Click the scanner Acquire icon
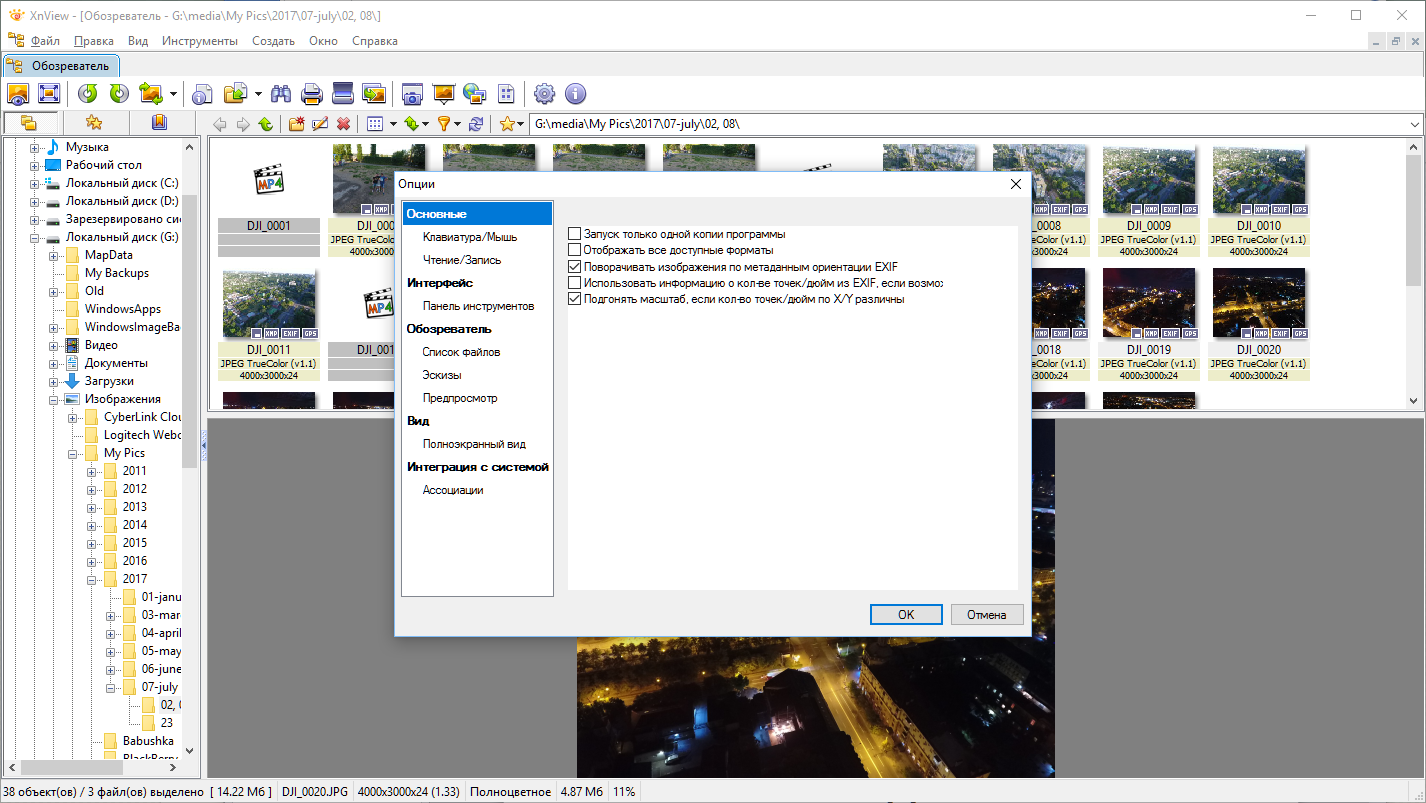1426x803 pixels. click(343, 94)
